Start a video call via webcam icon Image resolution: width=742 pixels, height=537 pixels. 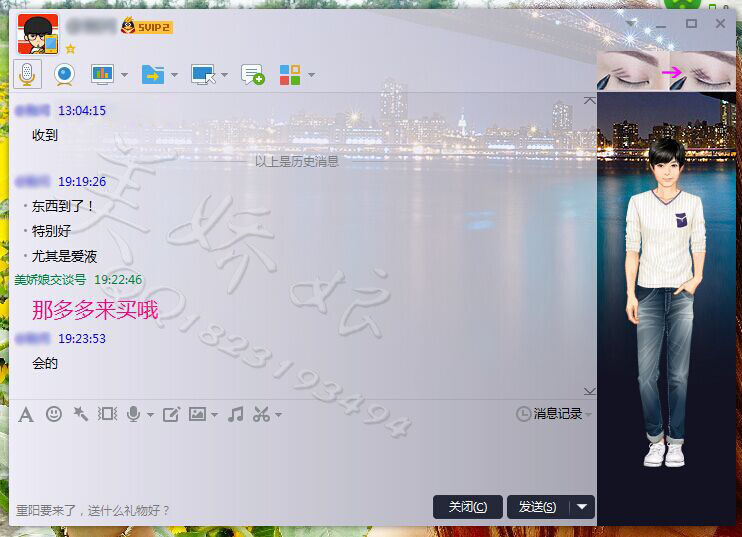64,74
